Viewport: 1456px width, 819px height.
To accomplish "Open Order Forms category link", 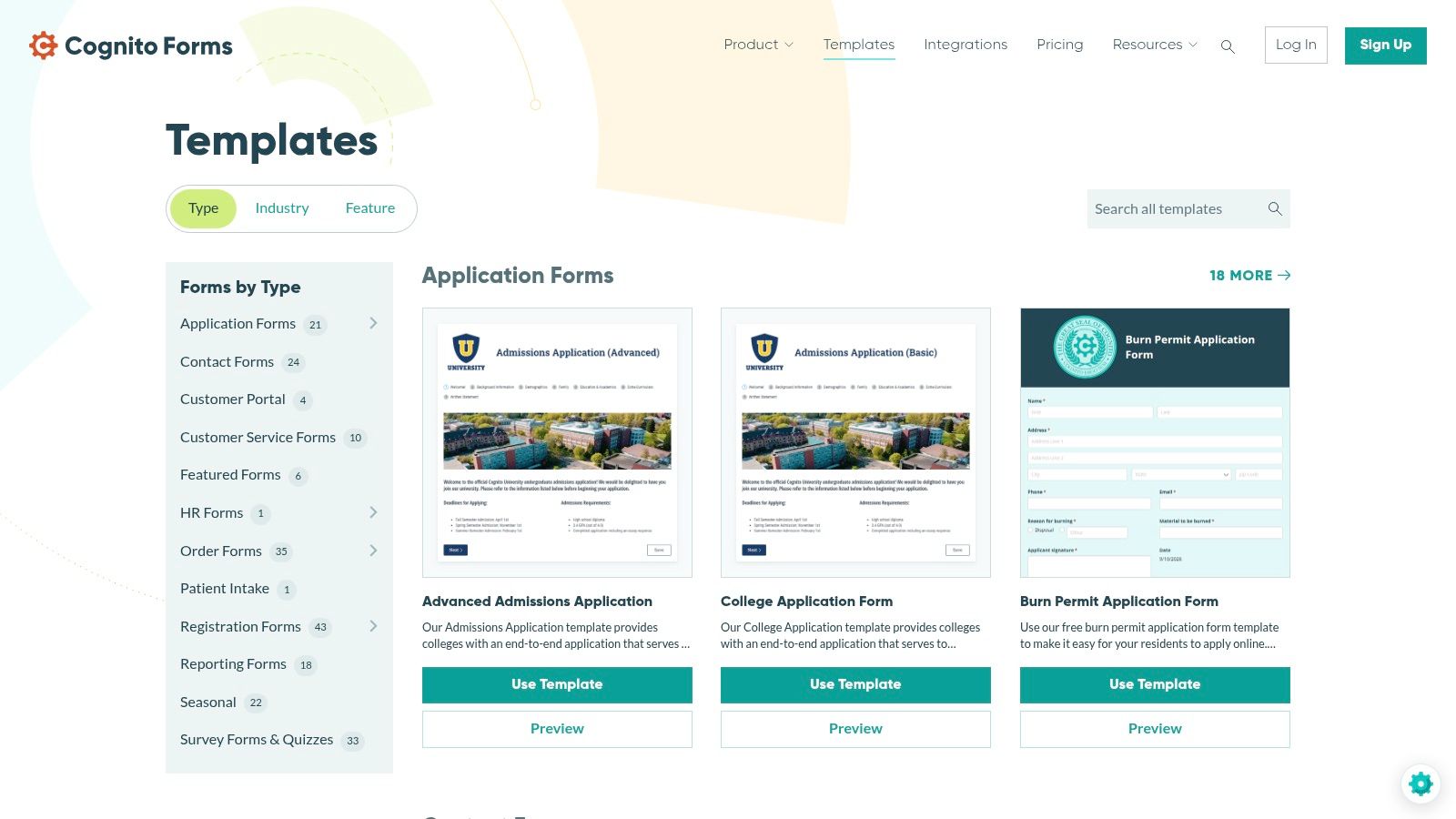I will (x=220, y=551).
